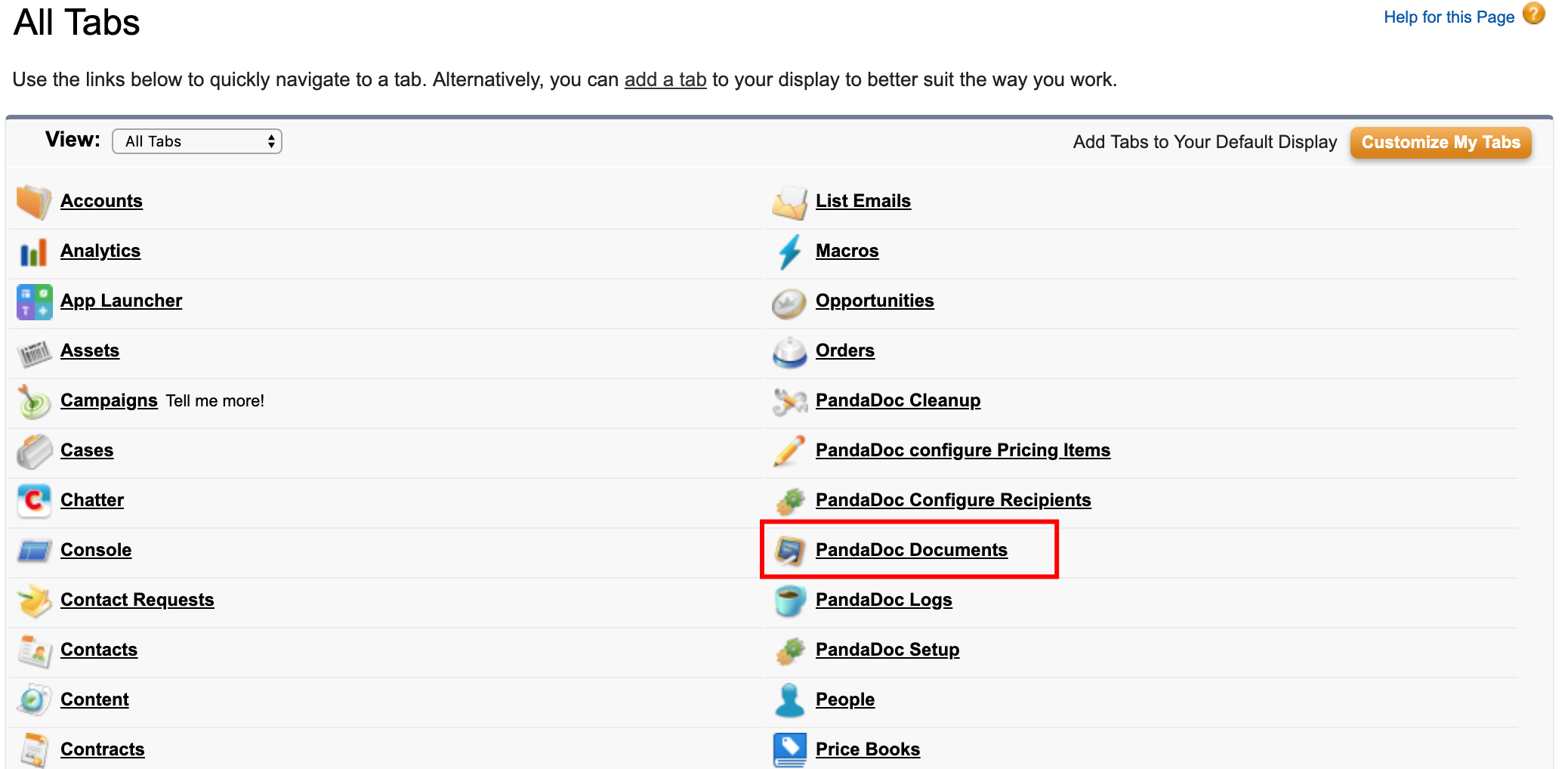Click the PandaDoc Setup gear icon
1568x769 pixels.
(789, 650)
